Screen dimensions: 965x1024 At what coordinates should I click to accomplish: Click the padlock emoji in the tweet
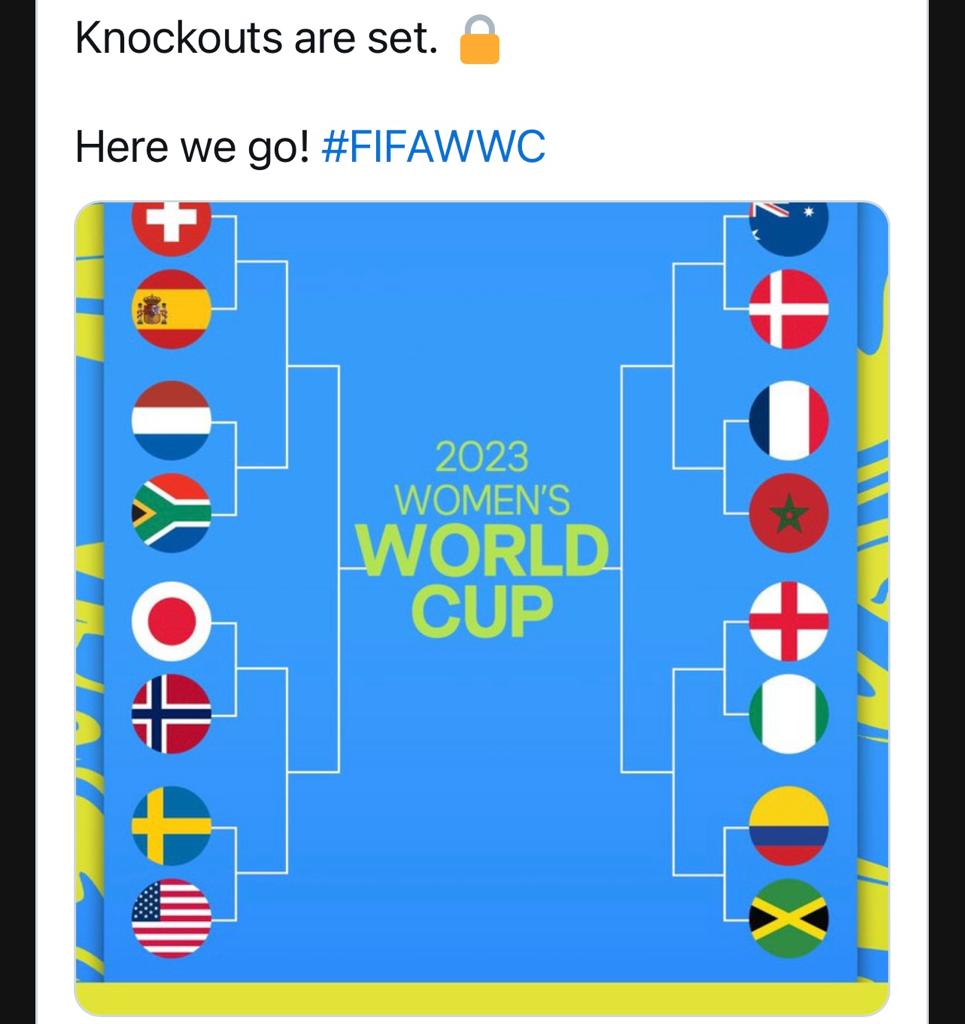point(479,41)
